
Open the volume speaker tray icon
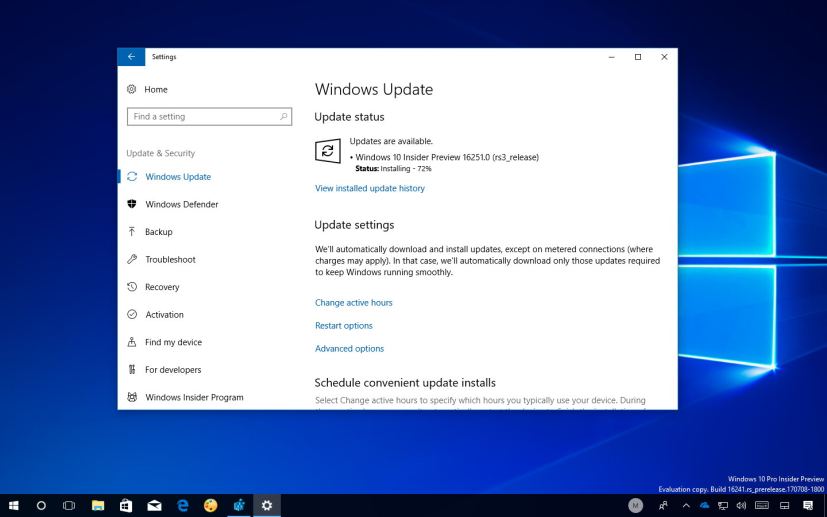pos(741,505)
